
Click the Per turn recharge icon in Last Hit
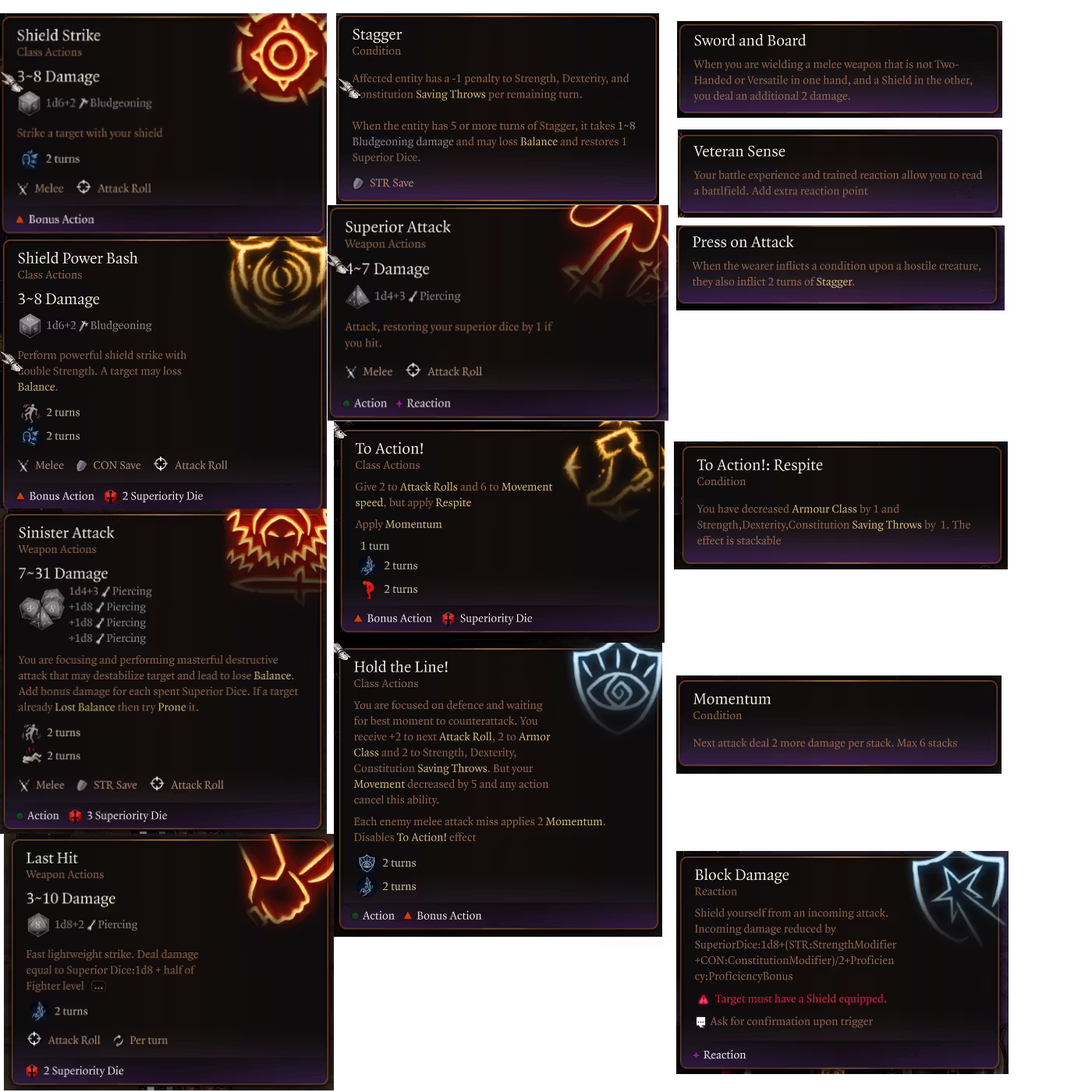(x=119, y=1041)
